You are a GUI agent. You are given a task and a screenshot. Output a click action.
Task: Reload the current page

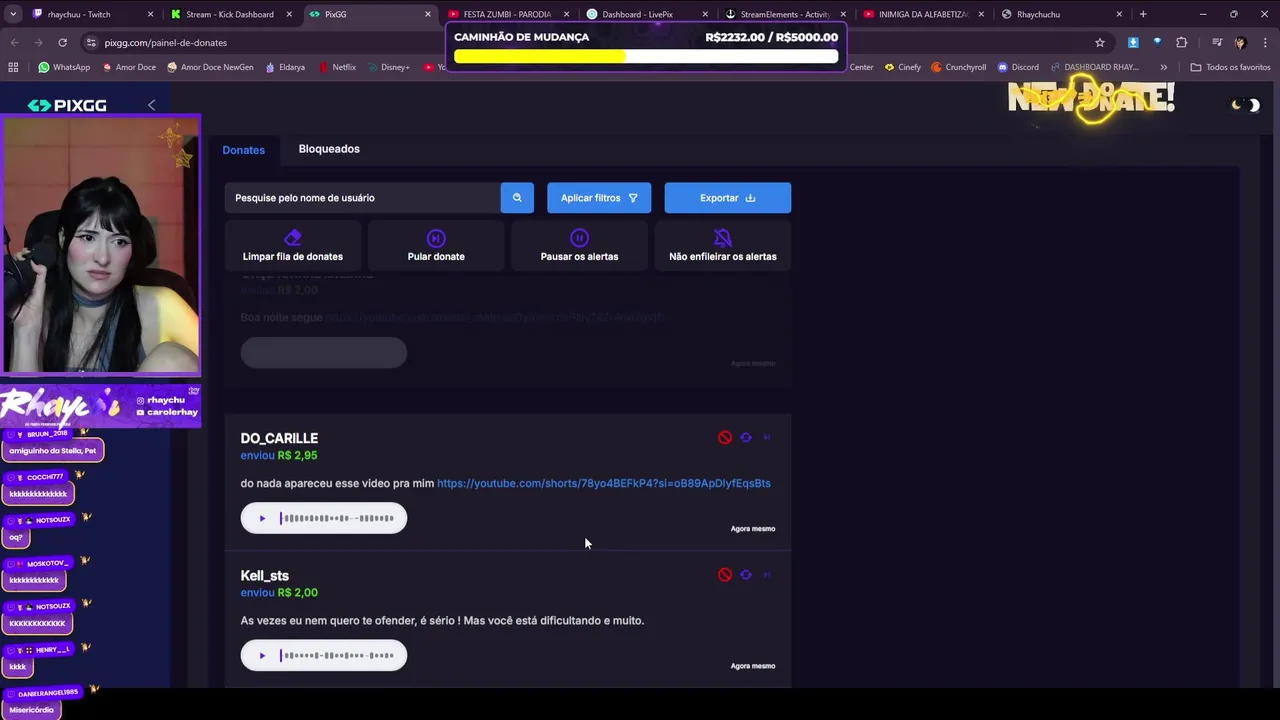pos(62,42)
